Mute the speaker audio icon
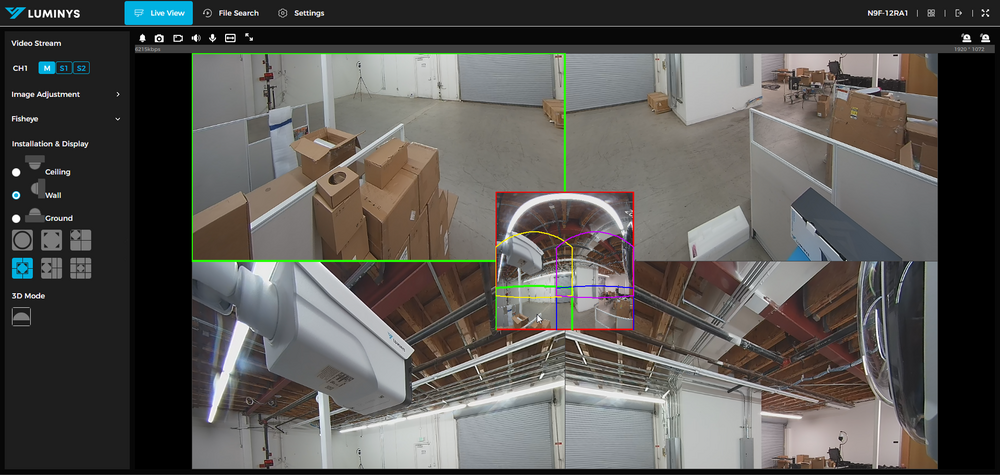The width and height of the screenshot is (1000, 475). click(195, 38)
